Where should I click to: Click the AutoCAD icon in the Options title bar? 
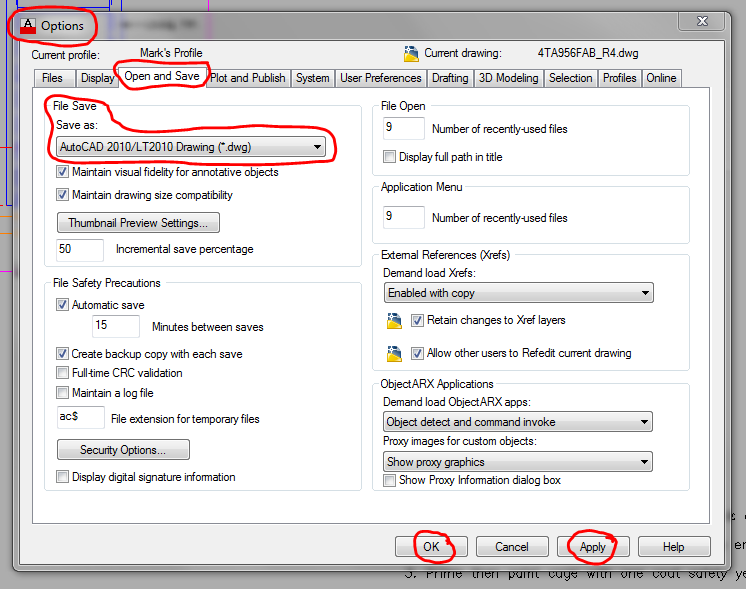pos(28,26)
